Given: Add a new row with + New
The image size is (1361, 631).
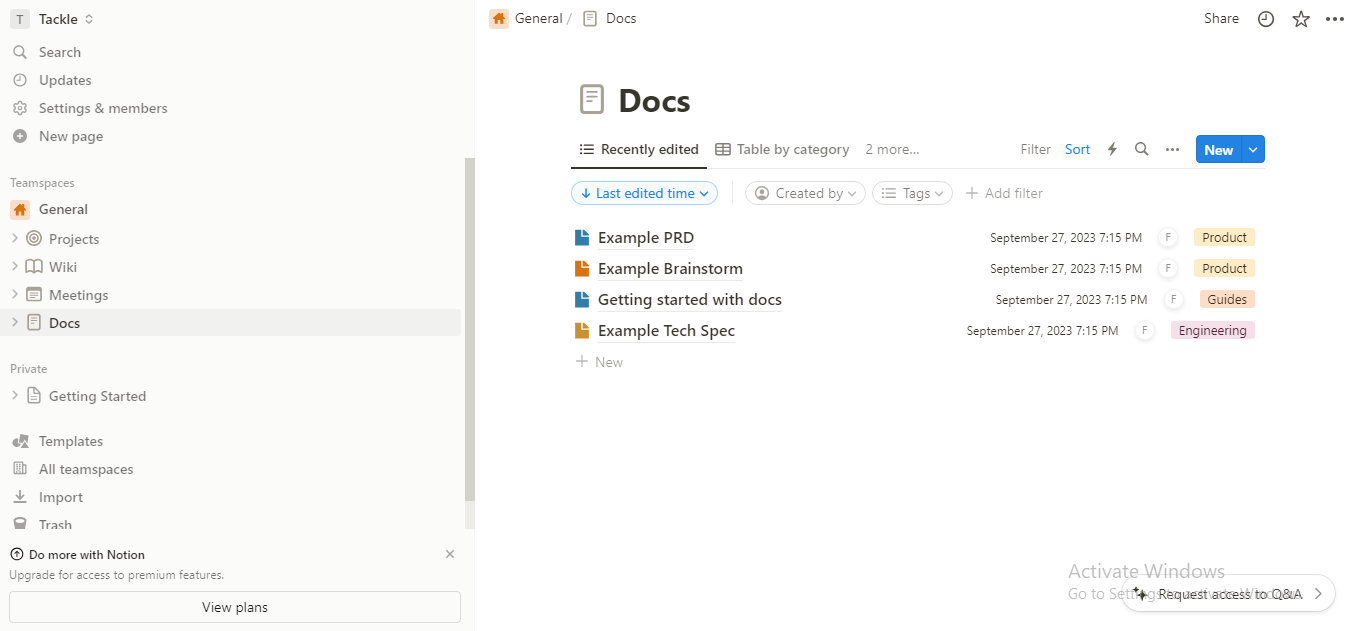Looking at the screenshot, I should point(599,362).
